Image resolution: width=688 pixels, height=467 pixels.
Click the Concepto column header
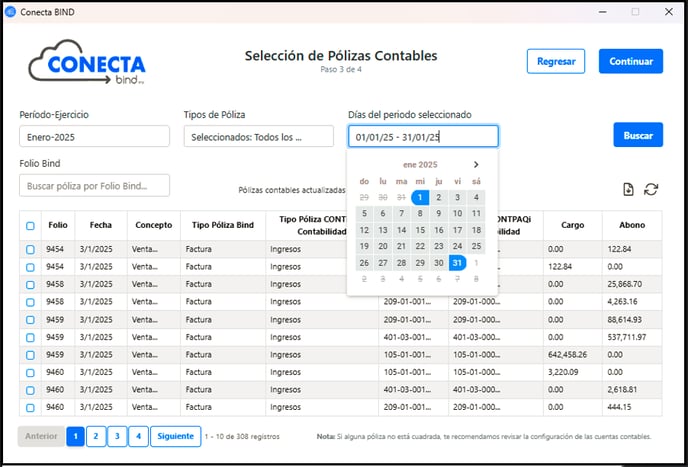[x=154, y=225]
